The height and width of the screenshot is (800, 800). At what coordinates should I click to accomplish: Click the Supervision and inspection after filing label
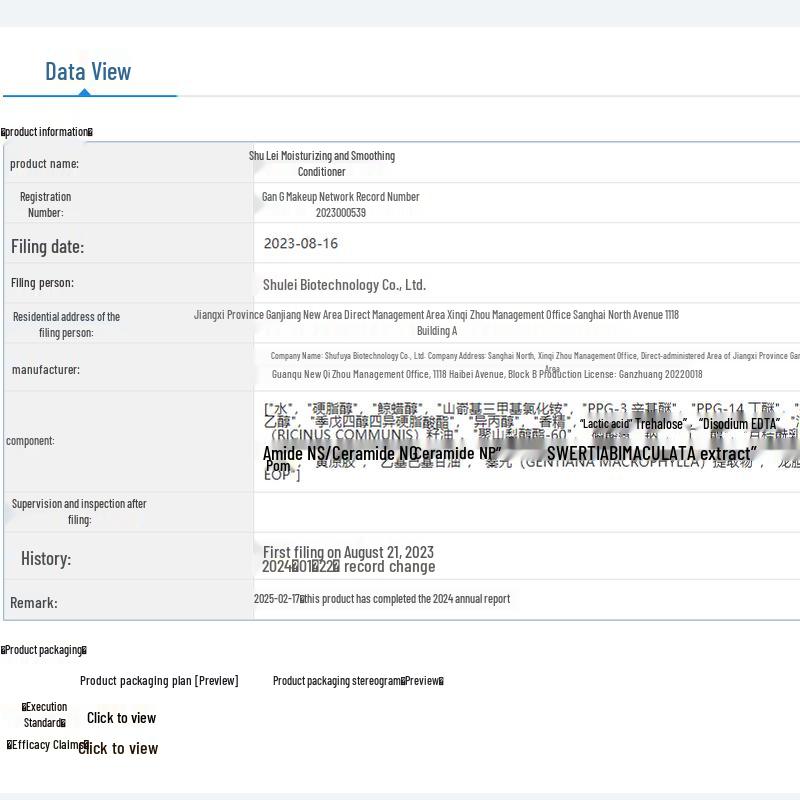pyautogui.click(x=79, y=511)
